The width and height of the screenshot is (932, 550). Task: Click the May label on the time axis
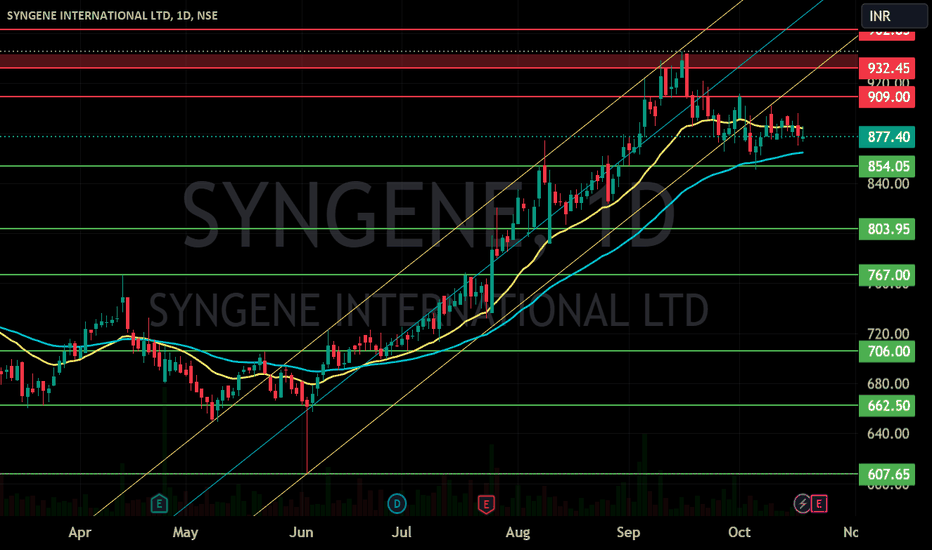click(x=185, y=532)
